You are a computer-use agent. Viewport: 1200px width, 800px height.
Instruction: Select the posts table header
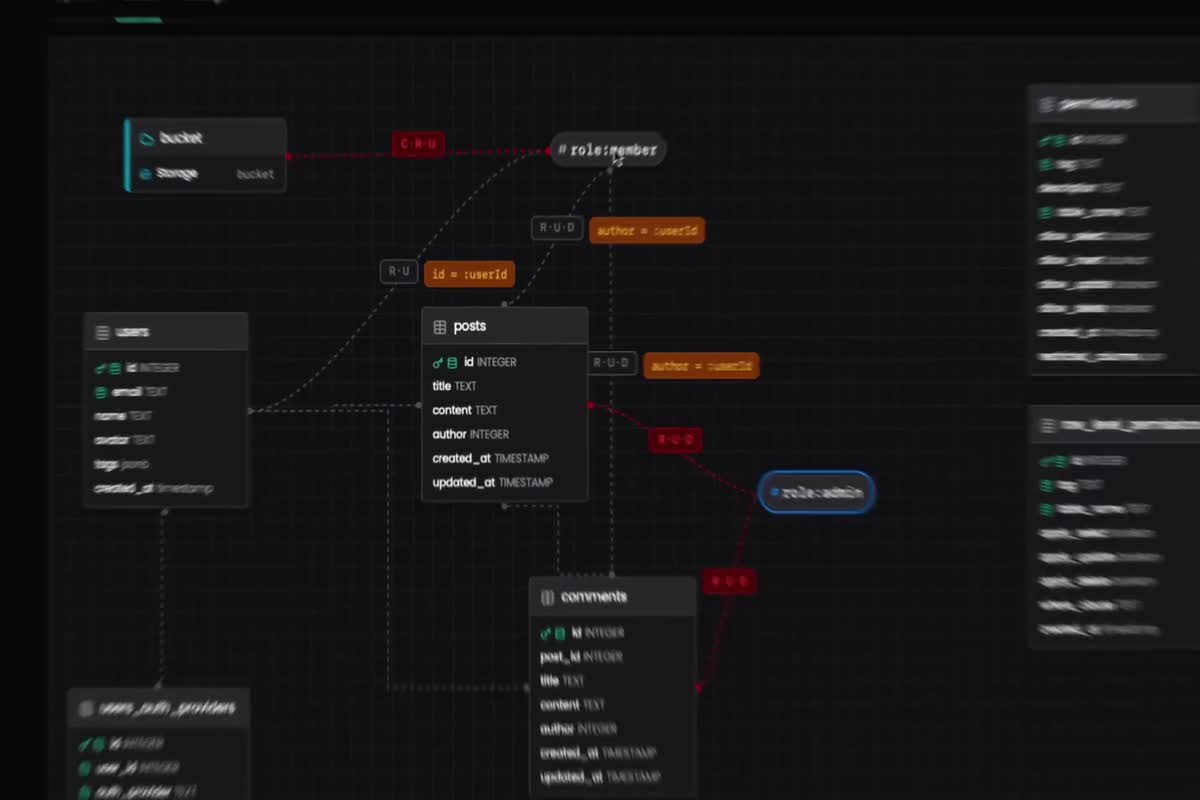tap(505, 327)
